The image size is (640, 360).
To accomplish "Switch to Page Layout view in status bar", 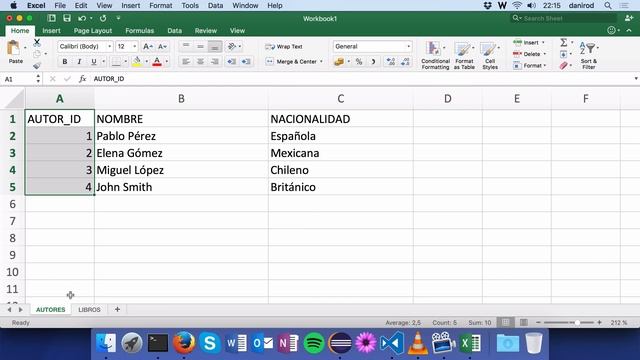I will 524,322.
